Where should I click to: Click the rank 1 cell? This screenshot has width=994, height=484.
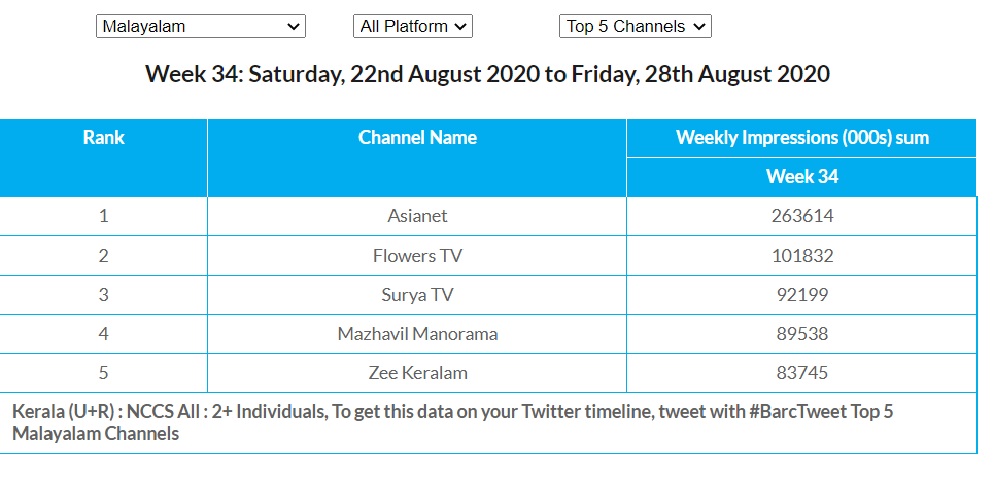[x=104, y=216]
